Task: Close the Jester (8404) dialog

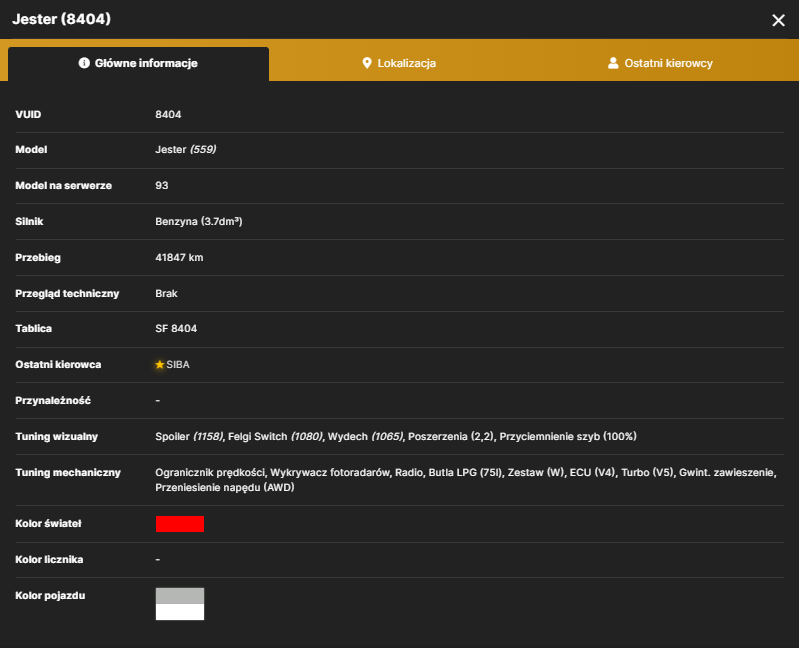Action: click(778, 20)
